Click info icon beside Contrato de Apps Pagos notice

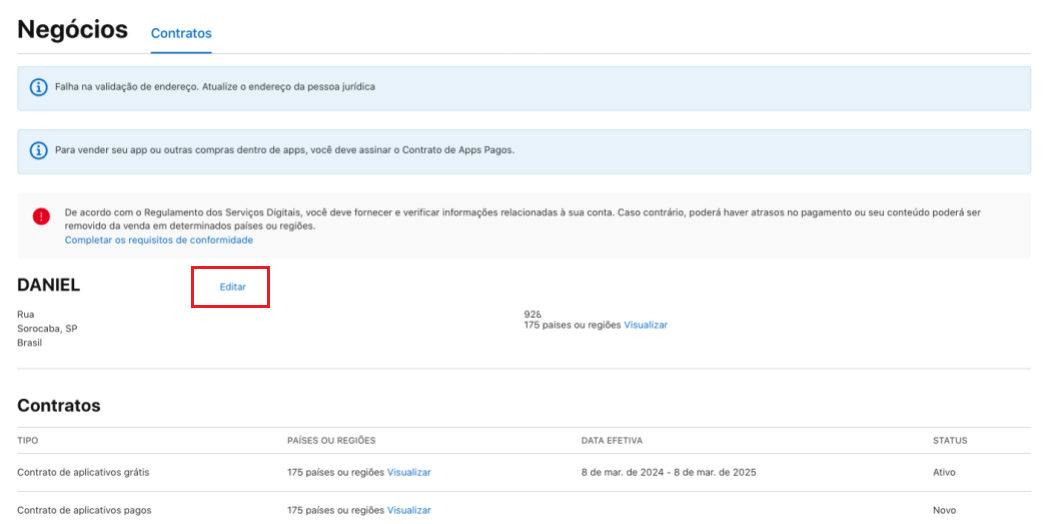click(x=39, y=150)
